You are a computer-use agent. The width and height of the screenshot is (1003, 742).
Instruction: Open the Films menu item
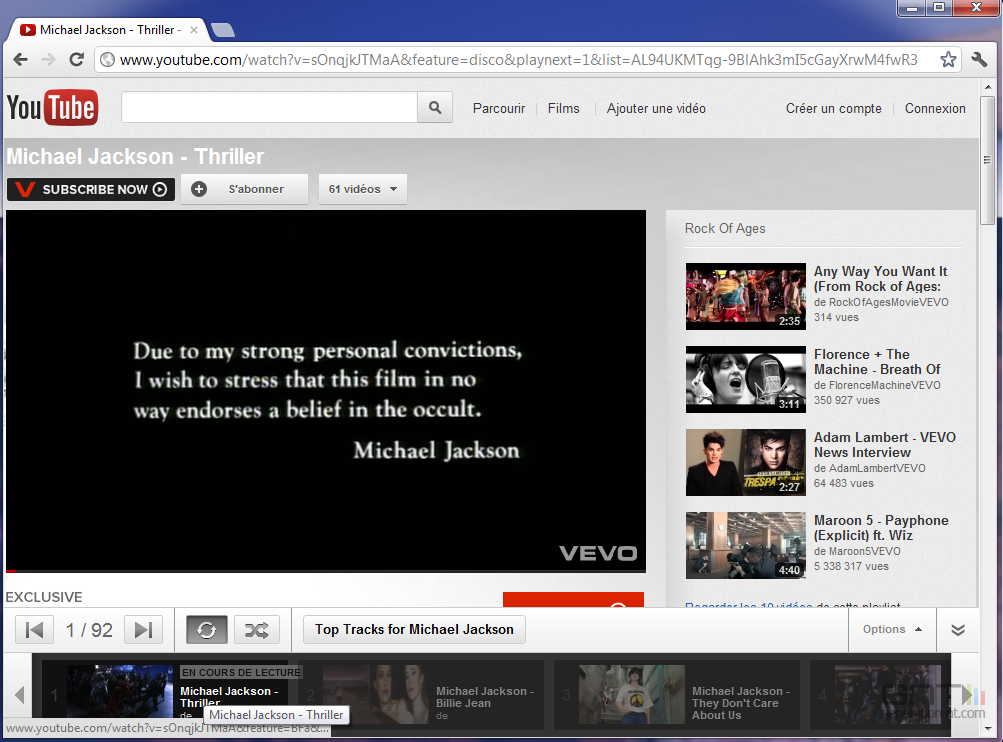(564, 109)
